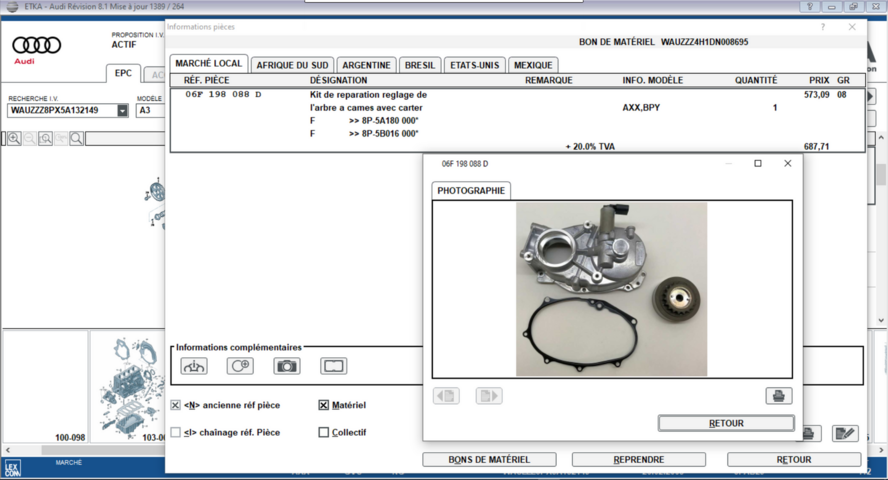Open the fourth complementary info blank-screen icon
The width and height of the screenshot is (888, 480).
coord(333,366)
